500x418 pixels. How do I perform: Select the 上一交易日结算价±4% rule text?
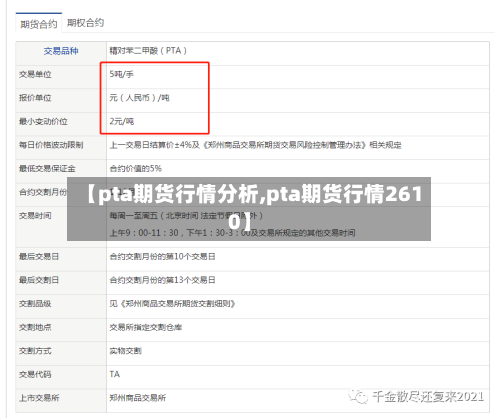click(255, 145)
